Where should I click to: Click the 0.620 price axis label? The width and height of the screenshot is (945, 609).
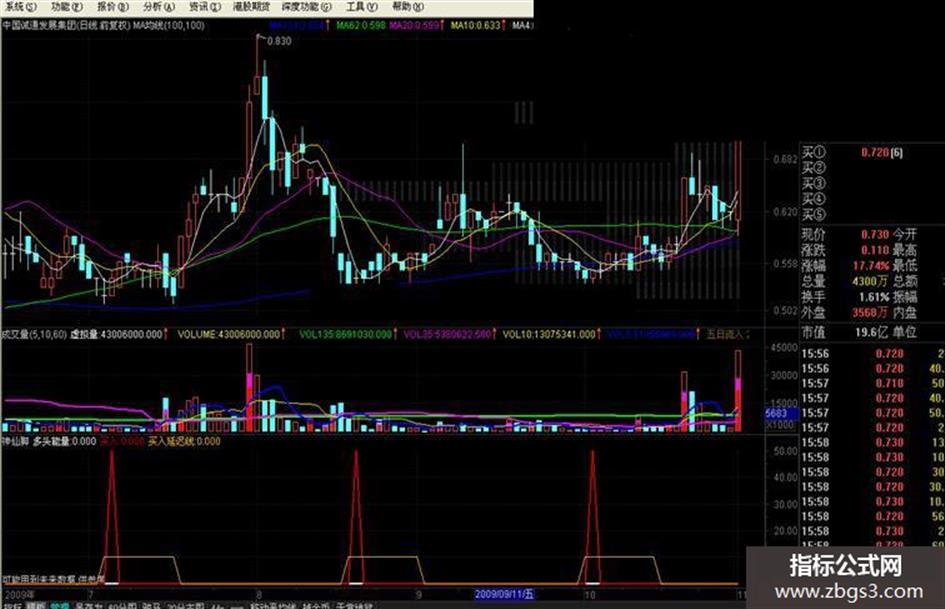coord(785,212)
